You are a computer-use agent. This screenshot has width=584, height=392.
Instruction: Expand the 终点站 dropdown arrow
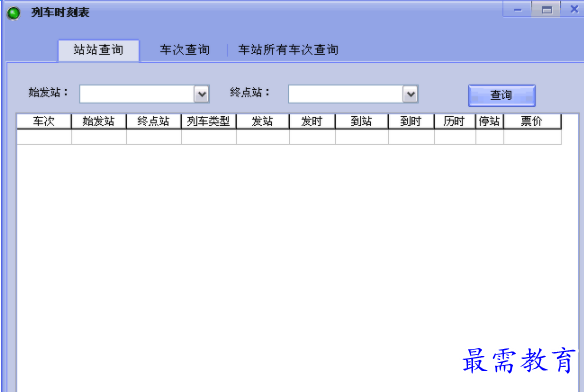[x=410, y=94]
